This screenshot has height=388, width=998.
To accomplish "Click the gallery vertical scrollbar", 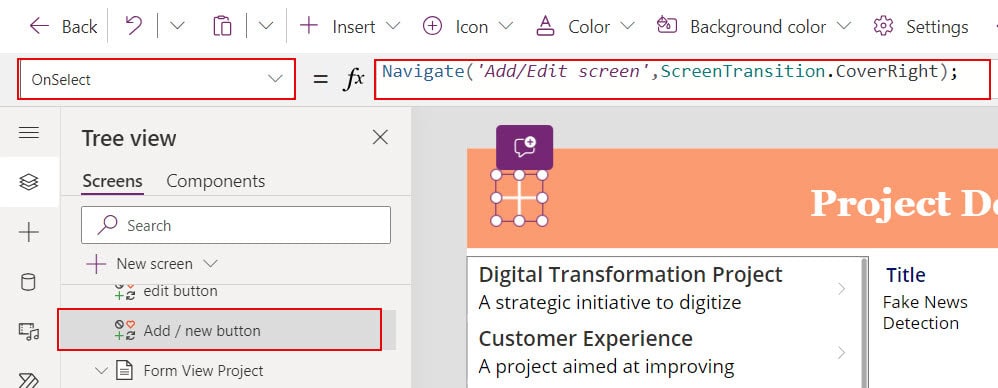I will click(864, 321).
